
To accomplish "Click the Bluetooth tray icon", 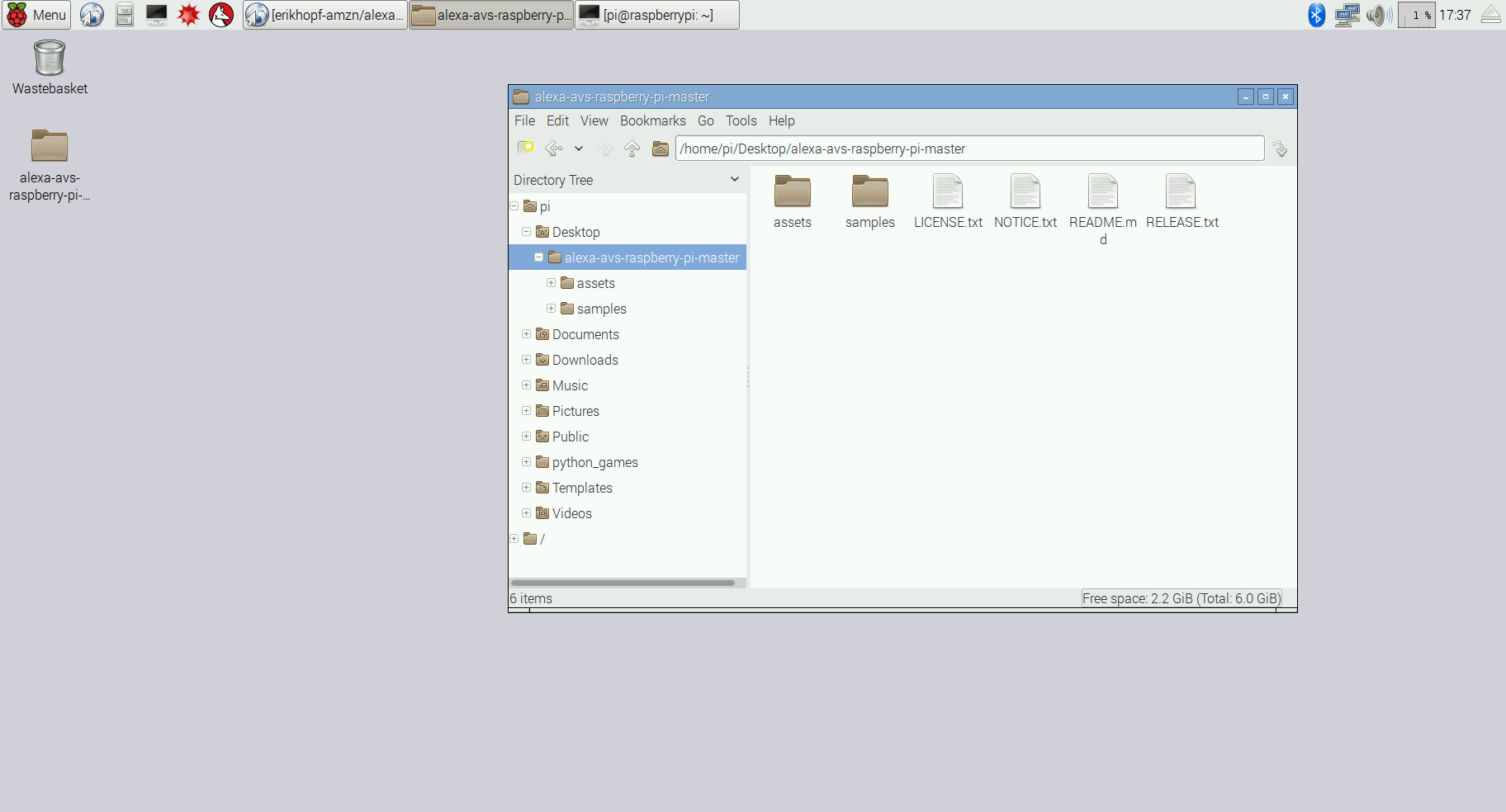I will point(1317,15).
